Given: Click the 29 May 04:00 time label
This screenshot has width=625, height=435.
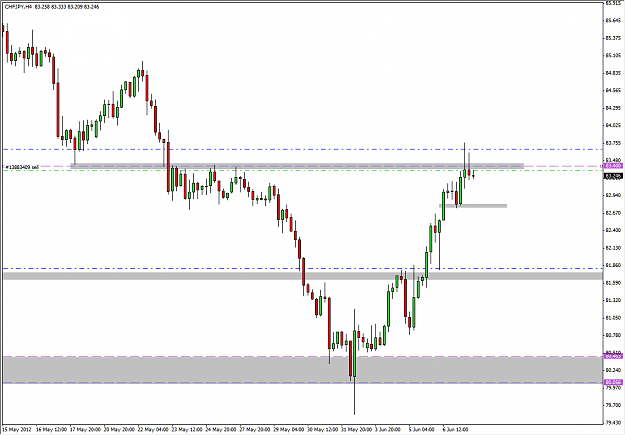Looking at the screenshot, I should coord(288,430).
